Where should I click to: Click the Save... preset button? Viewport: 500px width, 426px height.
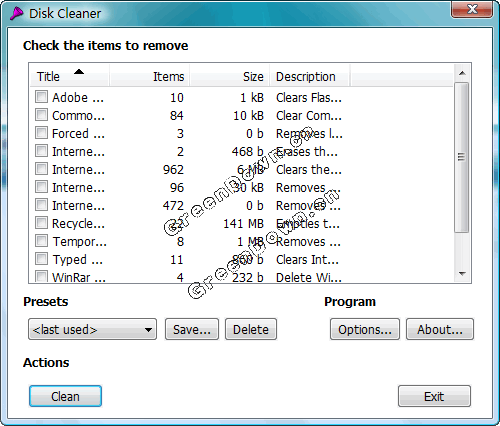[x=192, y=329]
